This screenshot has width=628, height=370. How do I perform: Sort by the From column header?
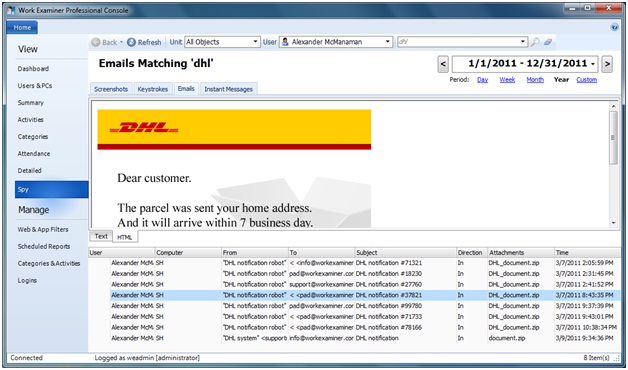coord(255,253)
